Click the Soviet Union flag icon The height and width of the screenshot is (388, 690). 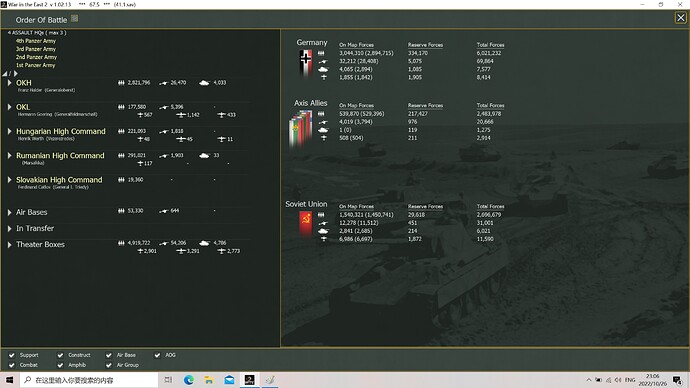pos(306,223)
